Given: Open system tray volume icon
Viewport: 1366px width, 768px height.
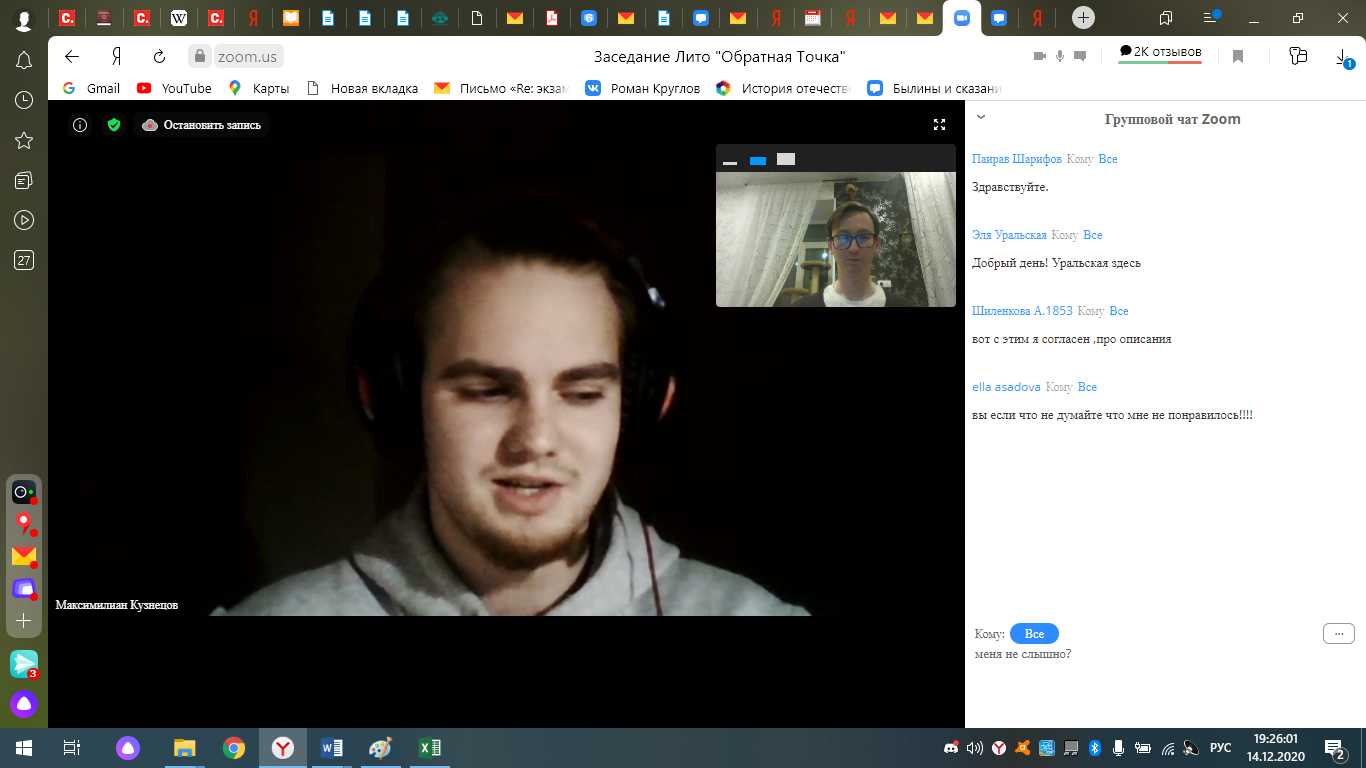Looking at the screenshot, I should [975, 747].
